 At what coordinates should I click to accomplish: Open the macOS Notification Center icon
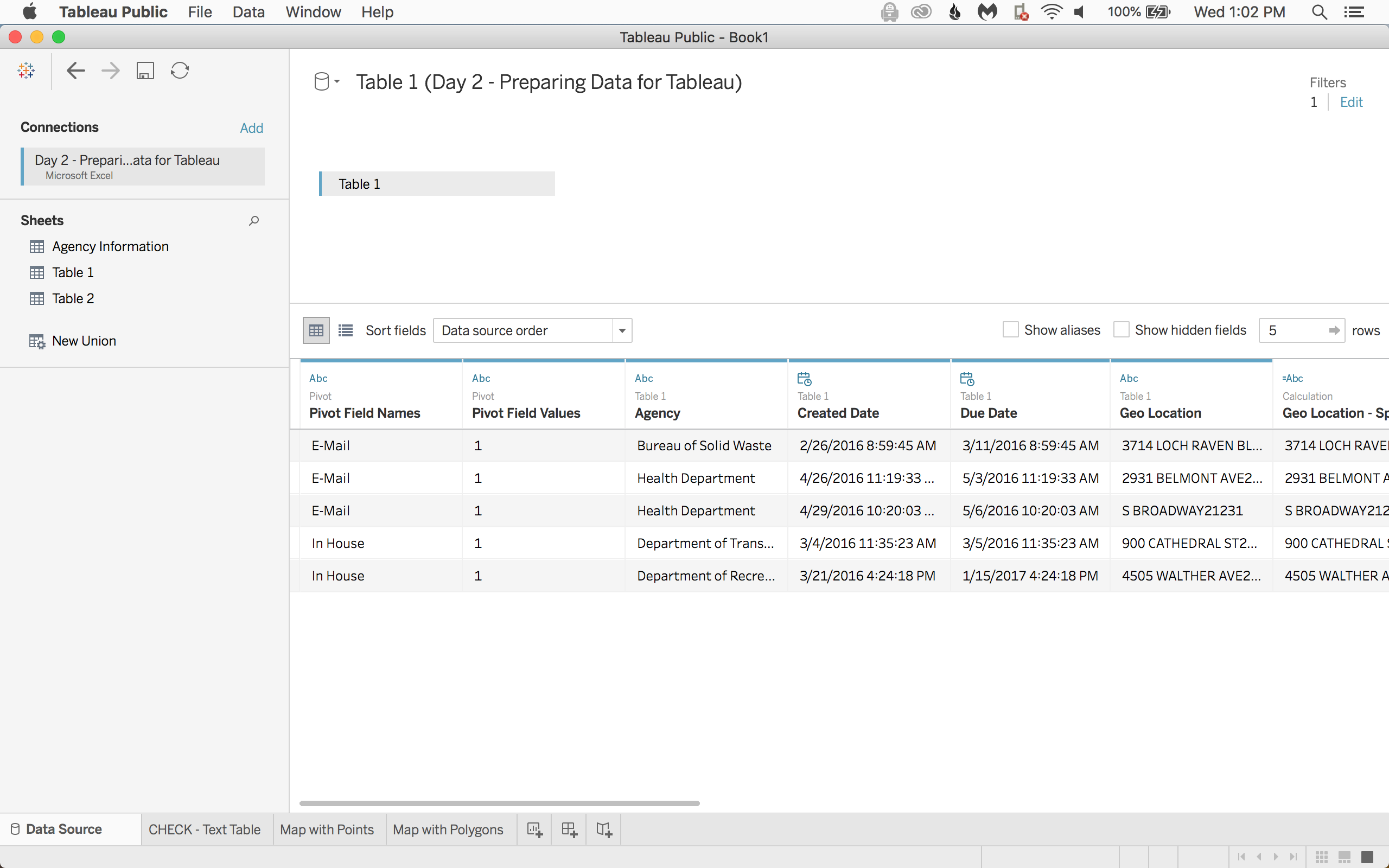pyautogui.click(x=1354, y=12)
